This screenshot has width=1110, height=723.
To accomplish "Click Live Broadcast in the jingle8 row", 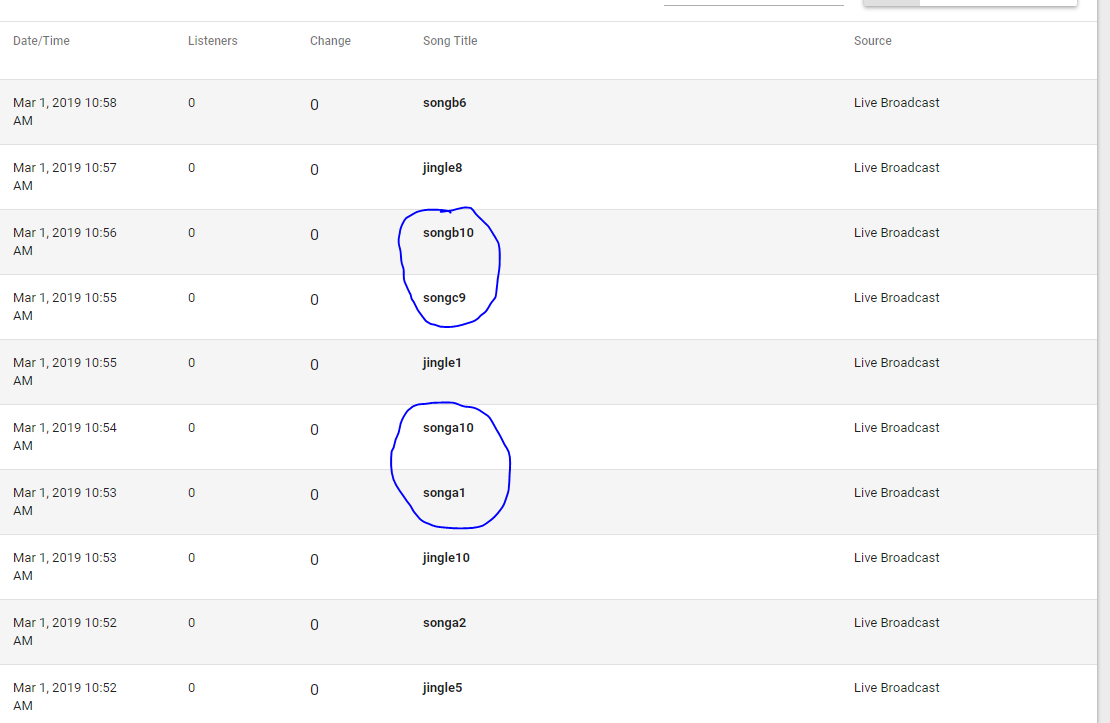I will click(x=896, y=168).
